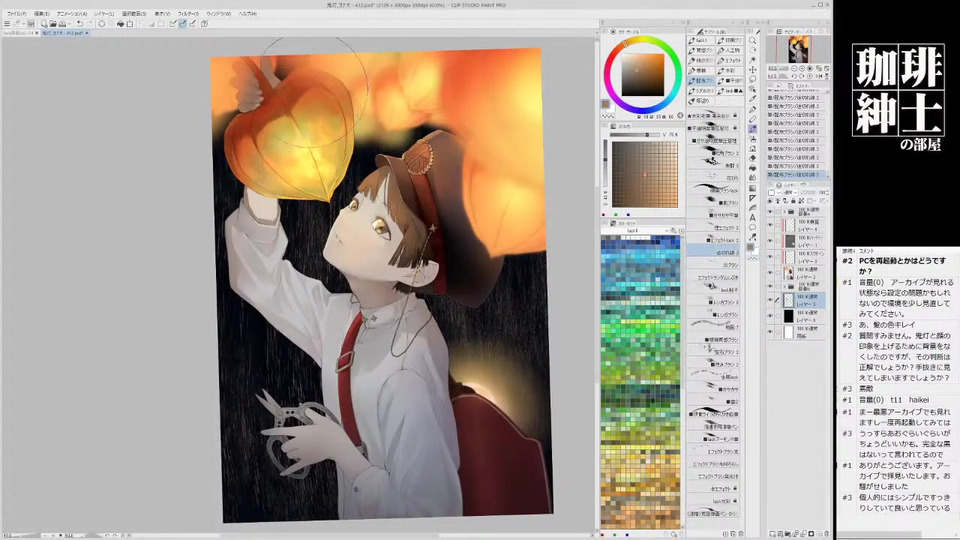Open the フィルター(I) menu

coord(188,13)
